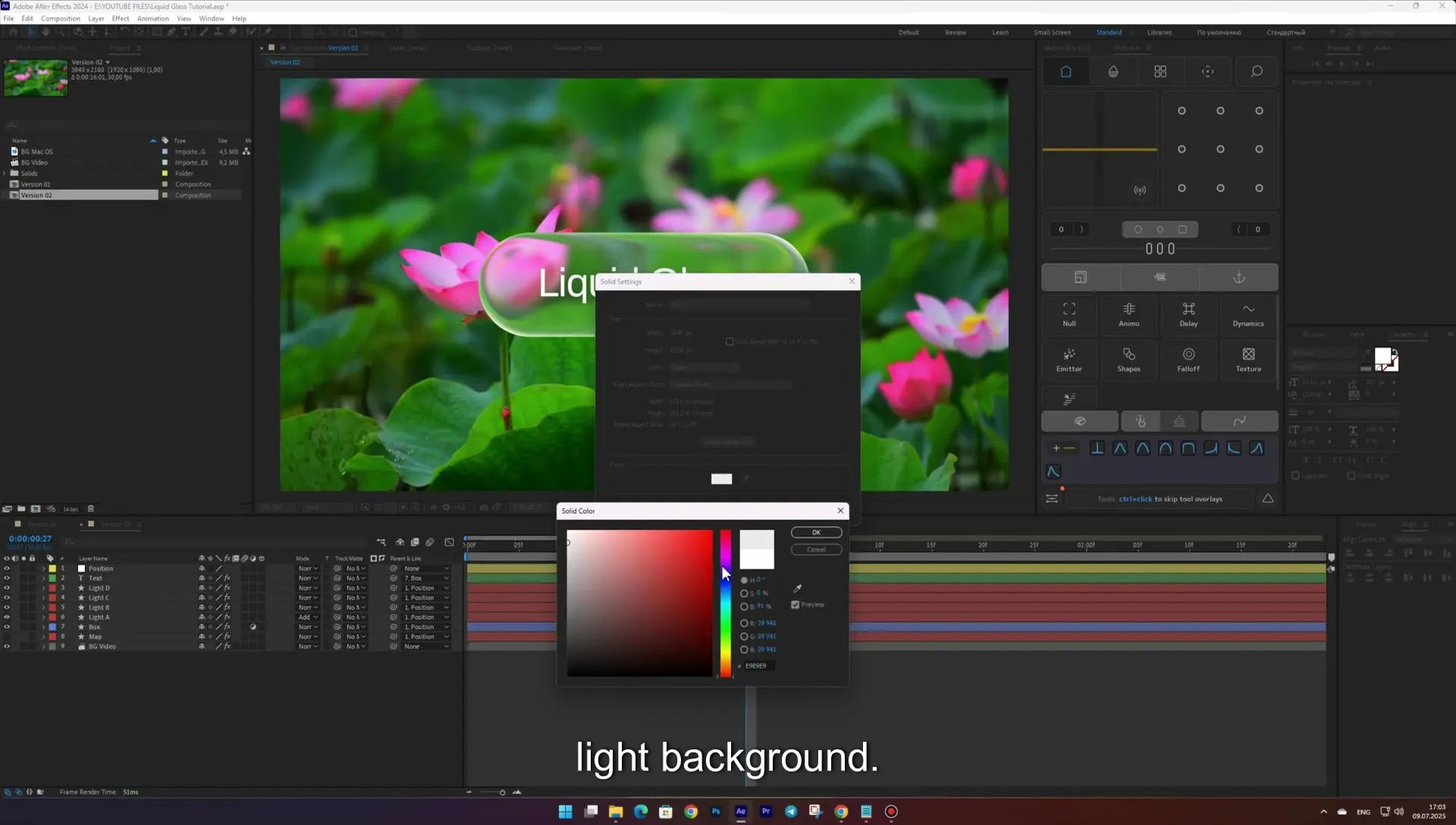Open the Shapes tool
The height and width of the screenshot is (825, 1456).
1128,359
